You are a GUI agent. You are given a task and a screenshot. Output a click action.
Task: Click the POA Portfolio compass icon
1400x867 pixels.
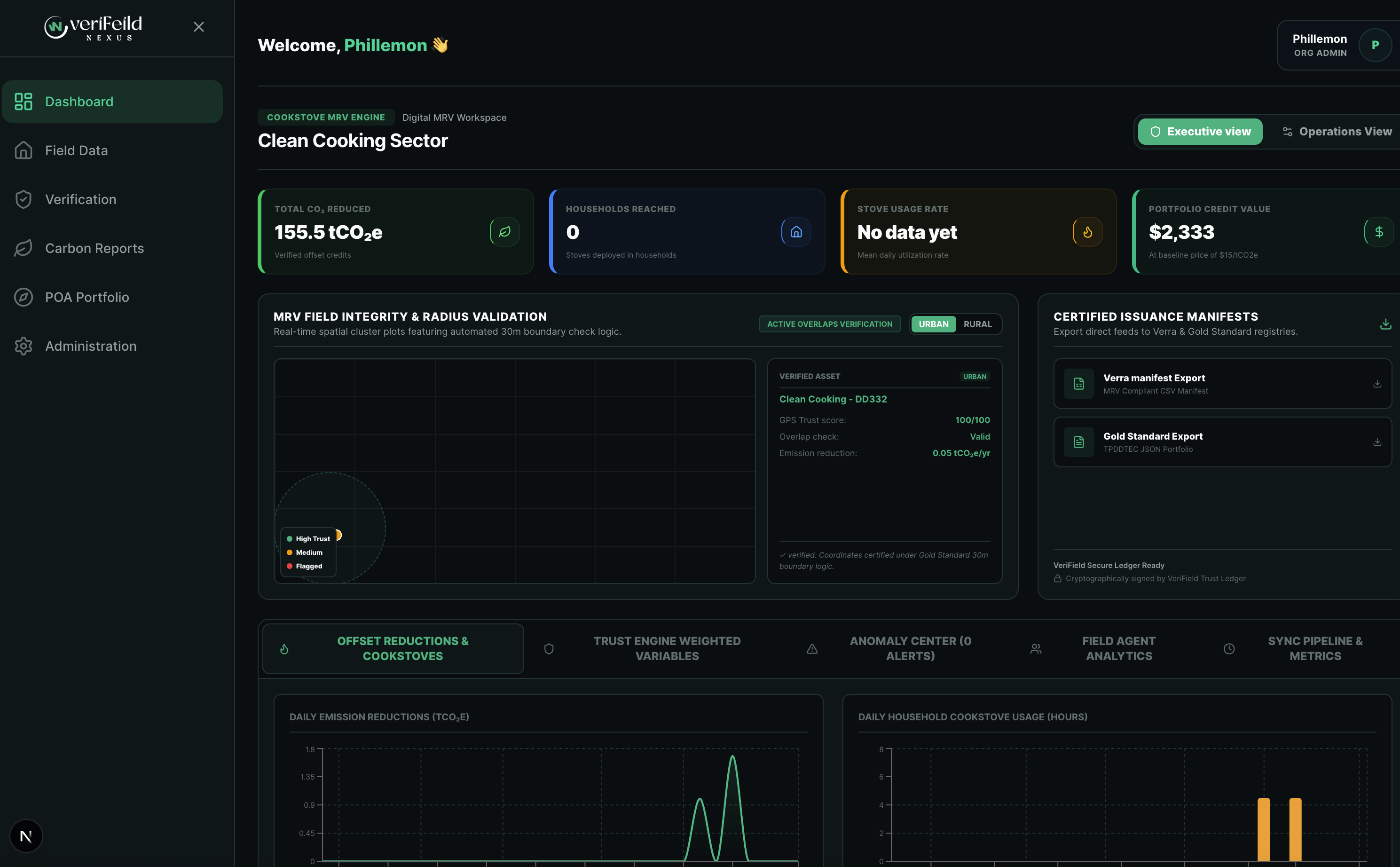coord(24,297)
